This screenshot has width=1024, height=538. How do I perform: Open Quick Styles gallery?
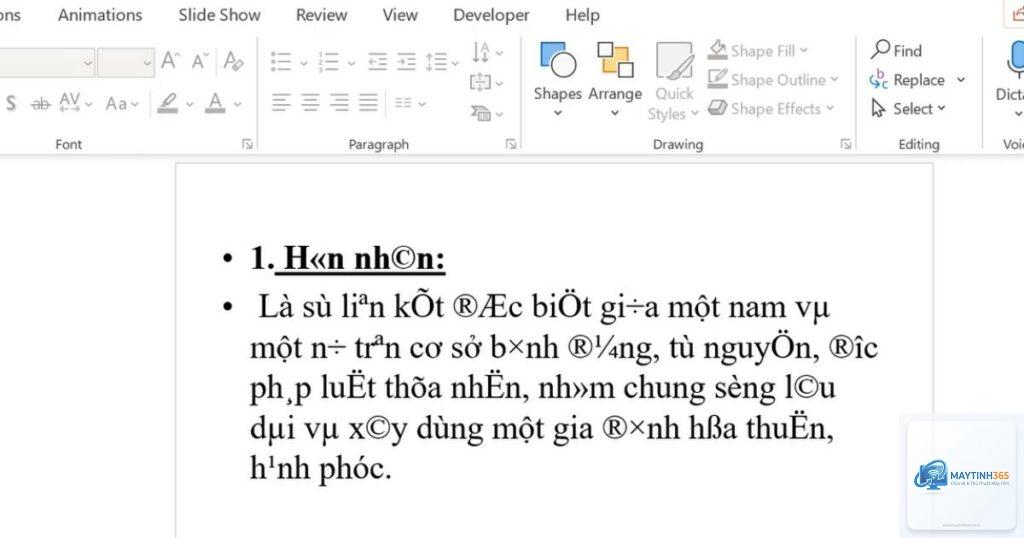pos(674,82)
